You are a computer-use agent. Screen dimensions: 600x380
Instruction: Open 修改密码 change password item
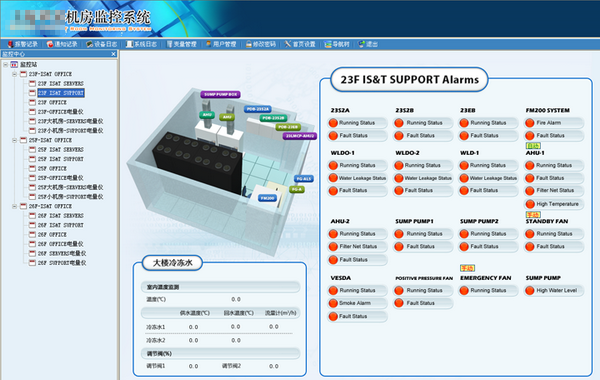click(x=261, y=44)
